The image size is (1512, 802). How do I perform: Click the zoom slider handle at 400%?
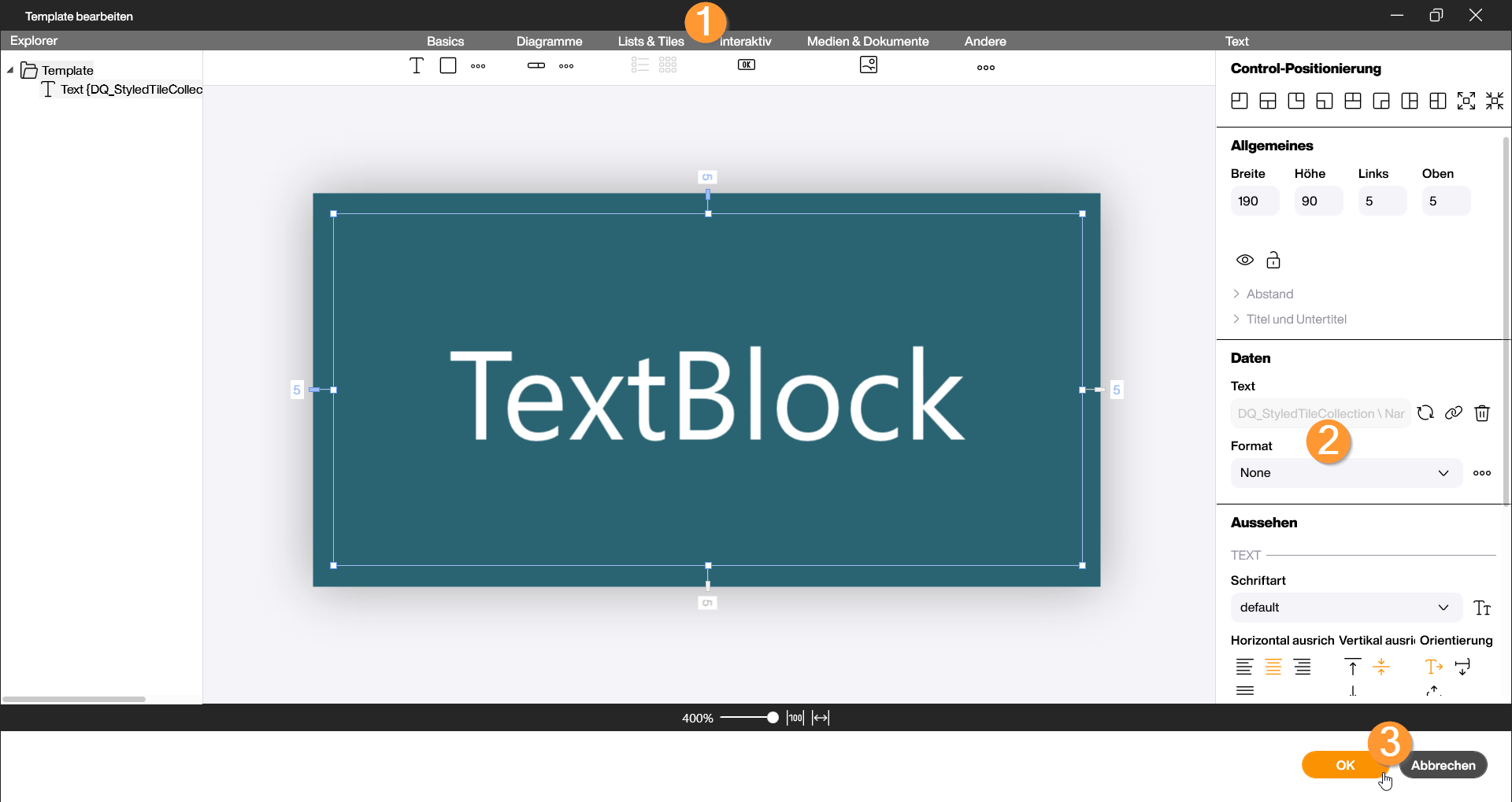pos(773,718)
